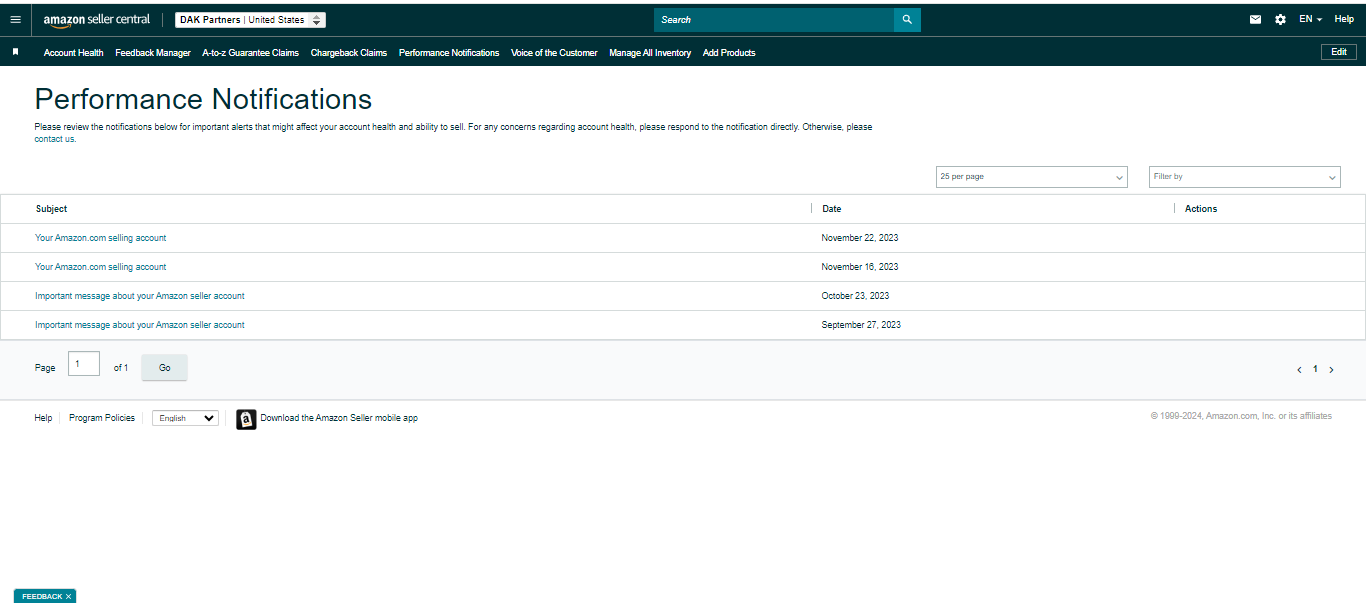Open the November 16, 2023 selling account notification
The image size is (1366, 603).
pos(101,267)
